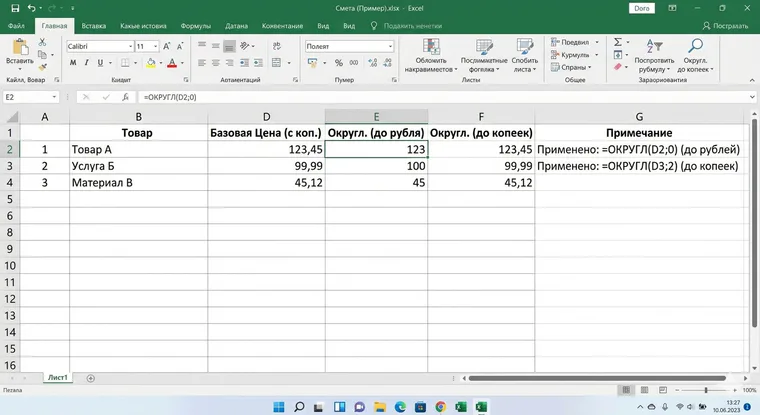The height and width of the screenshot is (415, 760).
Task: Switch to the Формулы ribbon tab
Action: coord(196,26)
